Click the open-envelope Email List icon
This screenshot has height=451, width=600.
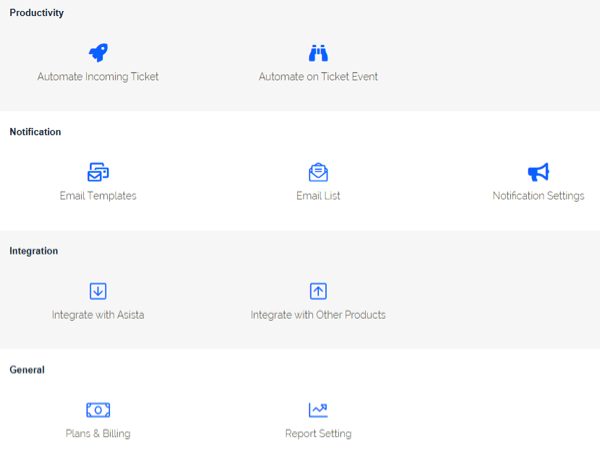click(x=318, y=172)
